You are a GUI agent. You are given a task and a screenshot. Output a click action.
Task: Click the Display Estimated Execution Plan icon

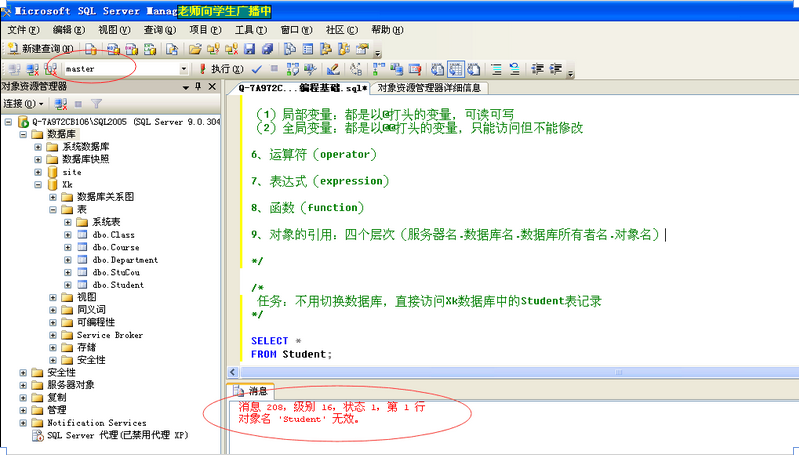click(292, 69)
